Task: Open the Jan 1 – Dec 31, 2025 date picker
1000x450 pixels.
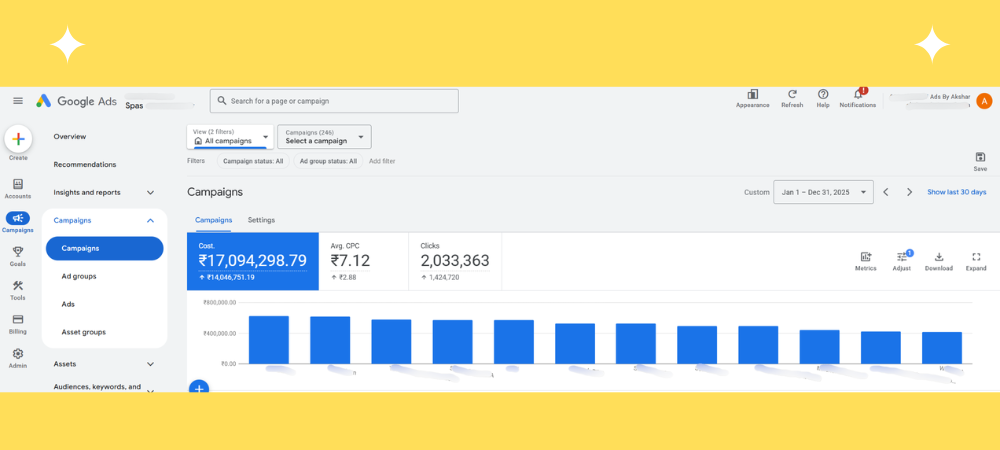Action: [823, 192]
